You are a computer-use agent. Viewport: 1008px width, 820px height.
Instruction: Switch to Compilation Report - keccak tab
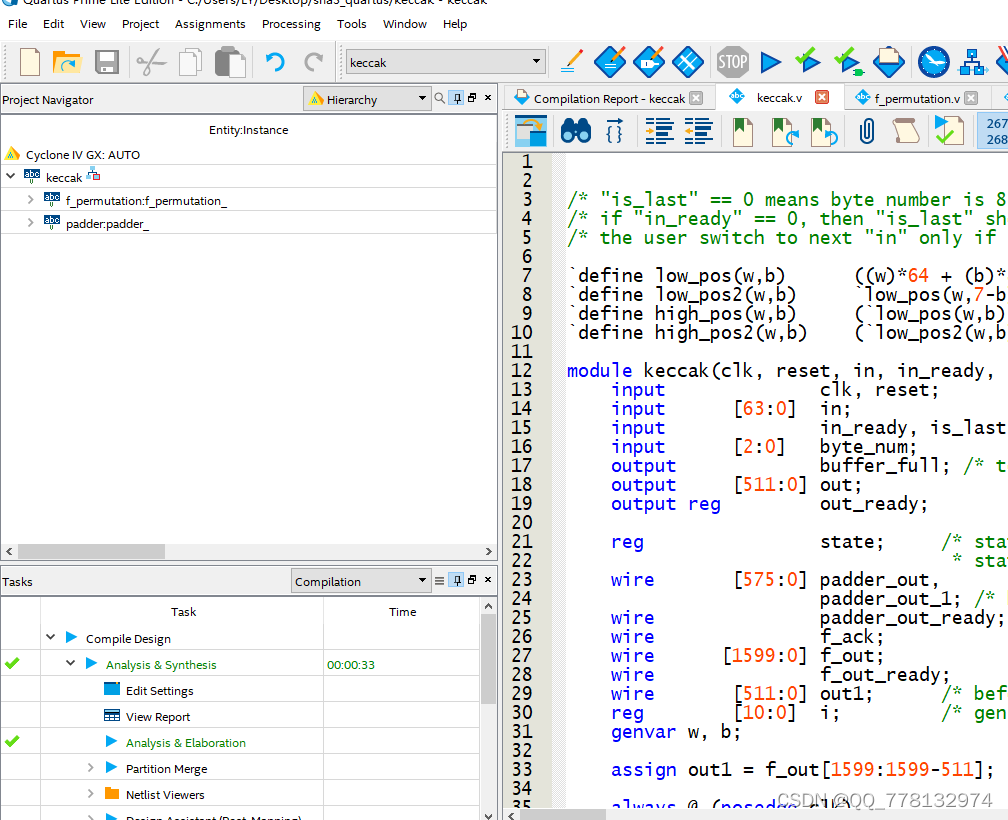609,98
